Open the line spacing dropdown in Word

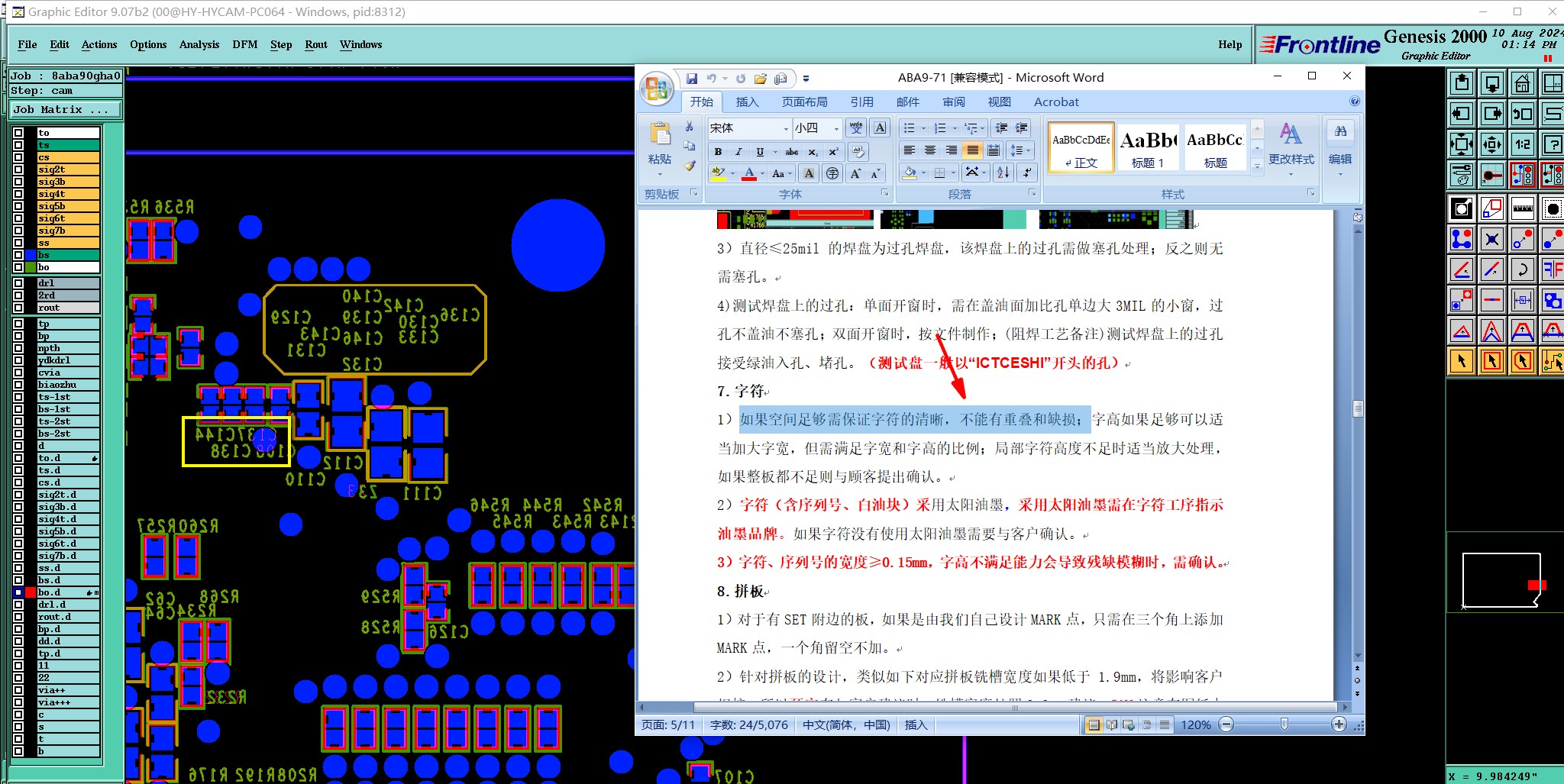1020,150
